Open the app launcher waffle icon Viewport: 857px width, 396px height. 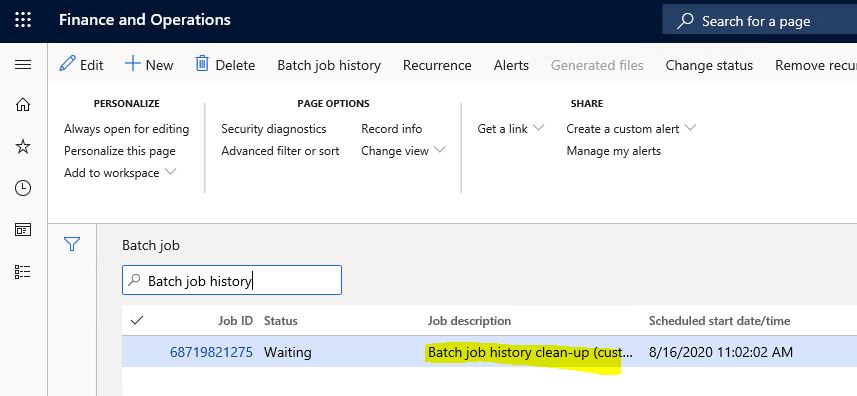click(23, 20)
